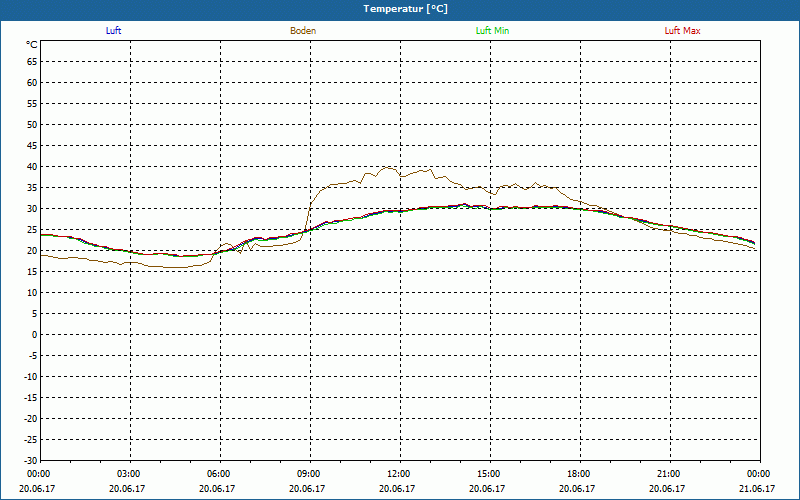Click the 65 value on the y-axis
Image resolution: width=800 pixels, height=500 pixels.
tap(32, 62)
